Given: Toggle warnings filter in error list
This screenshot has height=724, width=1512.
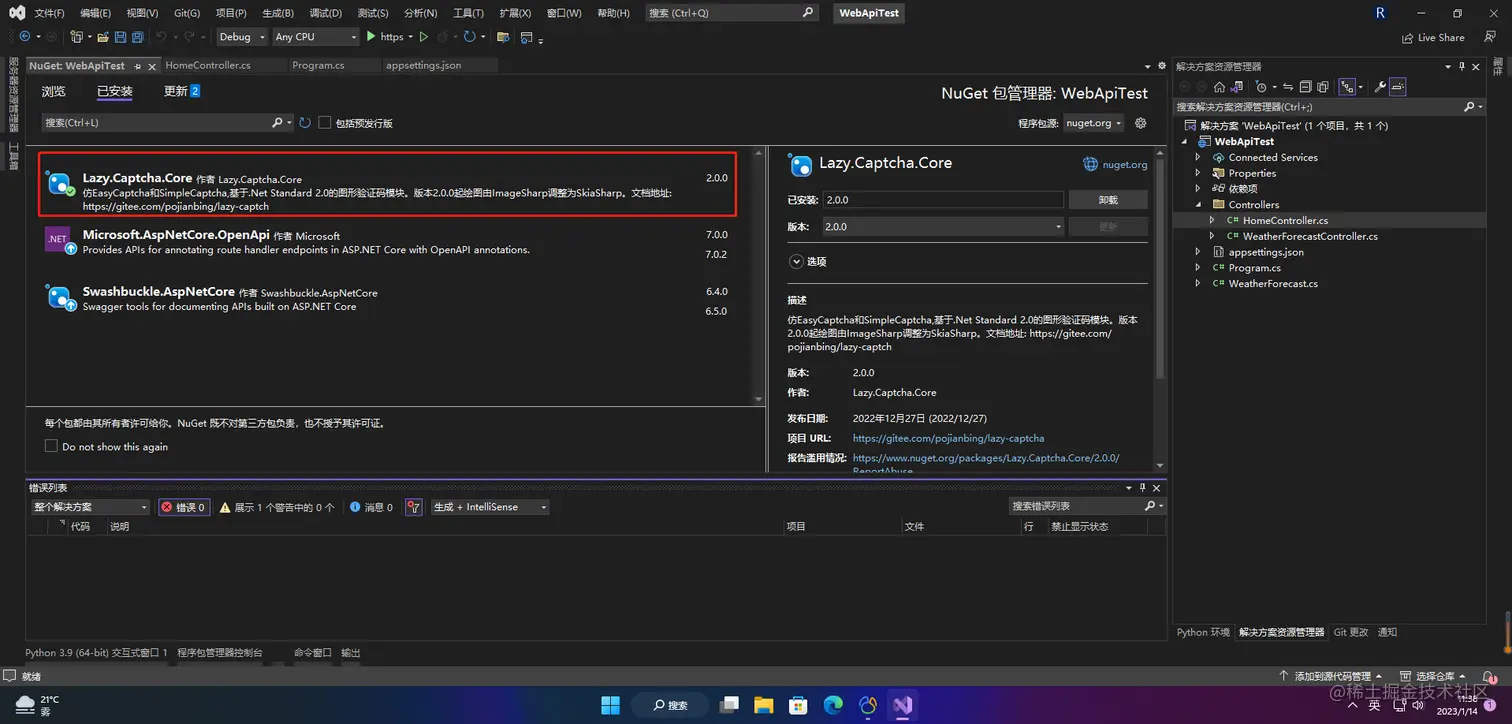Looking at the screenshot, I should [x=277, y=507].
